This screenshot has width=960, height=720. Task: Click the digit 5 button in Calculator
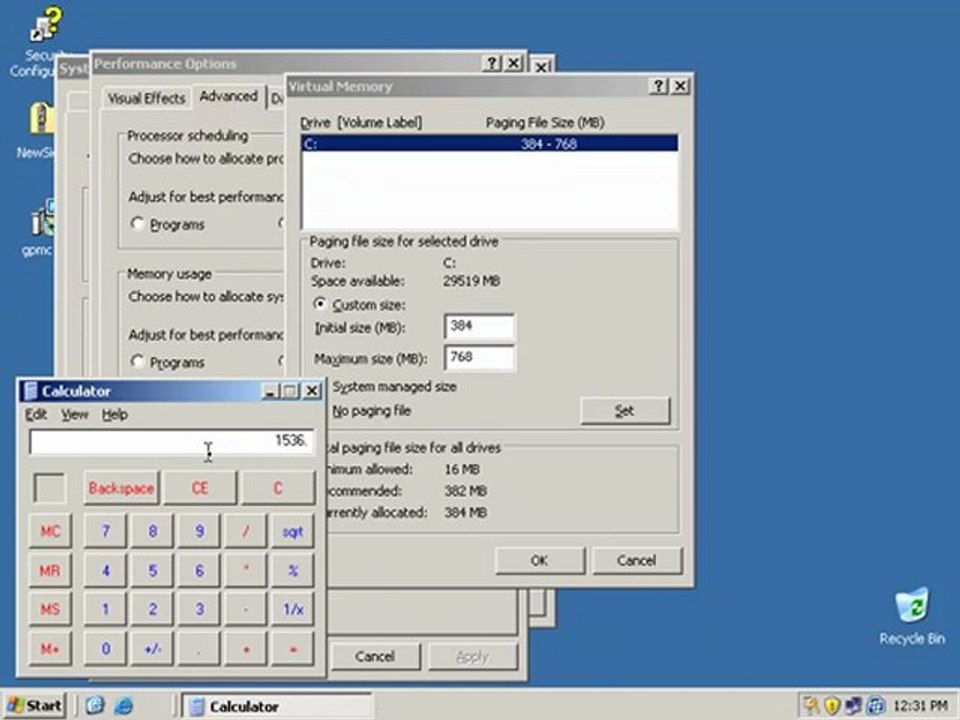click(152, 571)
